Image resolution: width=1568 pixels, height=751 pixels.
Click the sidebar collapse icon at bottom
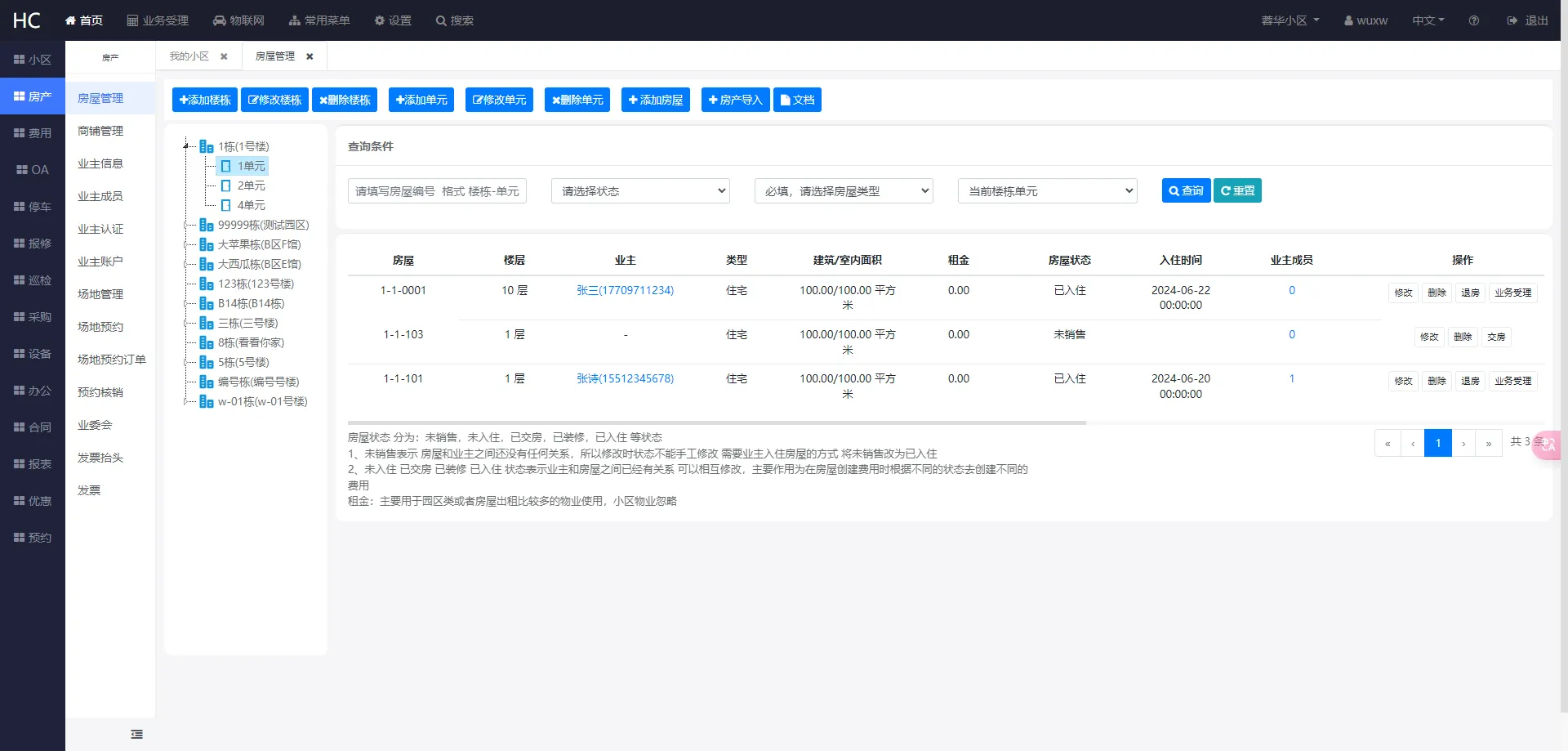tap(136, 734)
